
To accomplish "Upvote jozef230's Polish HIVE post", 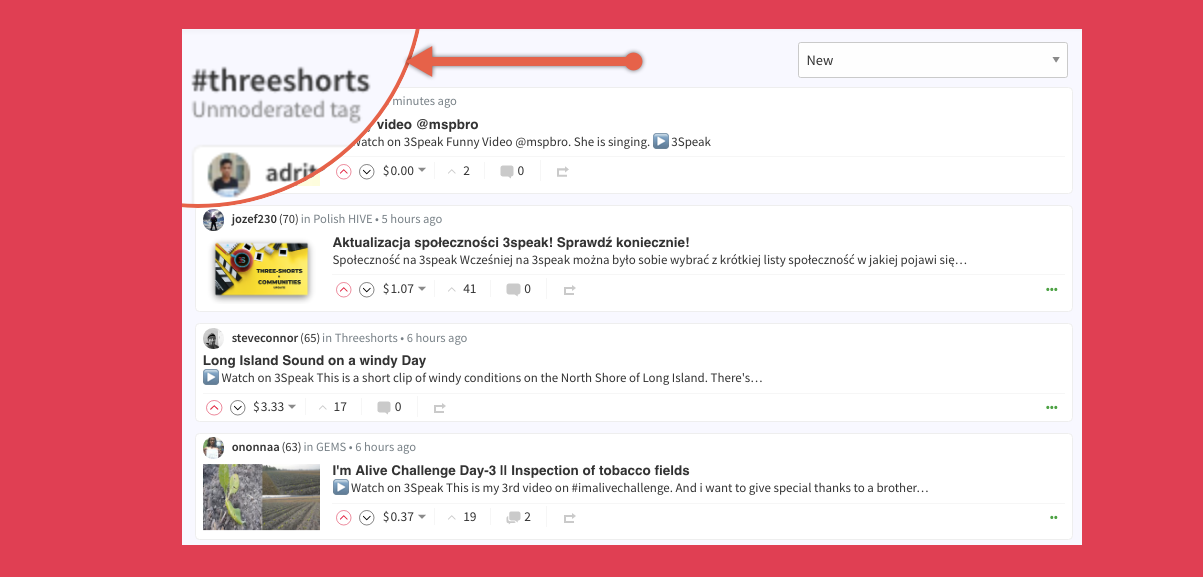I will [x=343, y=290].
